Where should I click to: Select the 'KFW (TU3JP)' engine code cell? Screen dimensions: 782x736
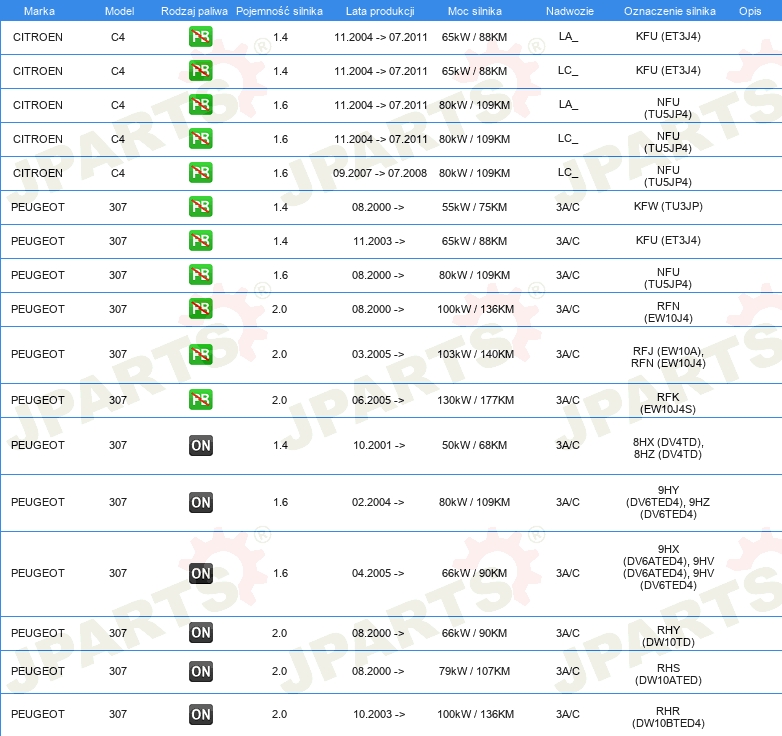click(668, 206)
